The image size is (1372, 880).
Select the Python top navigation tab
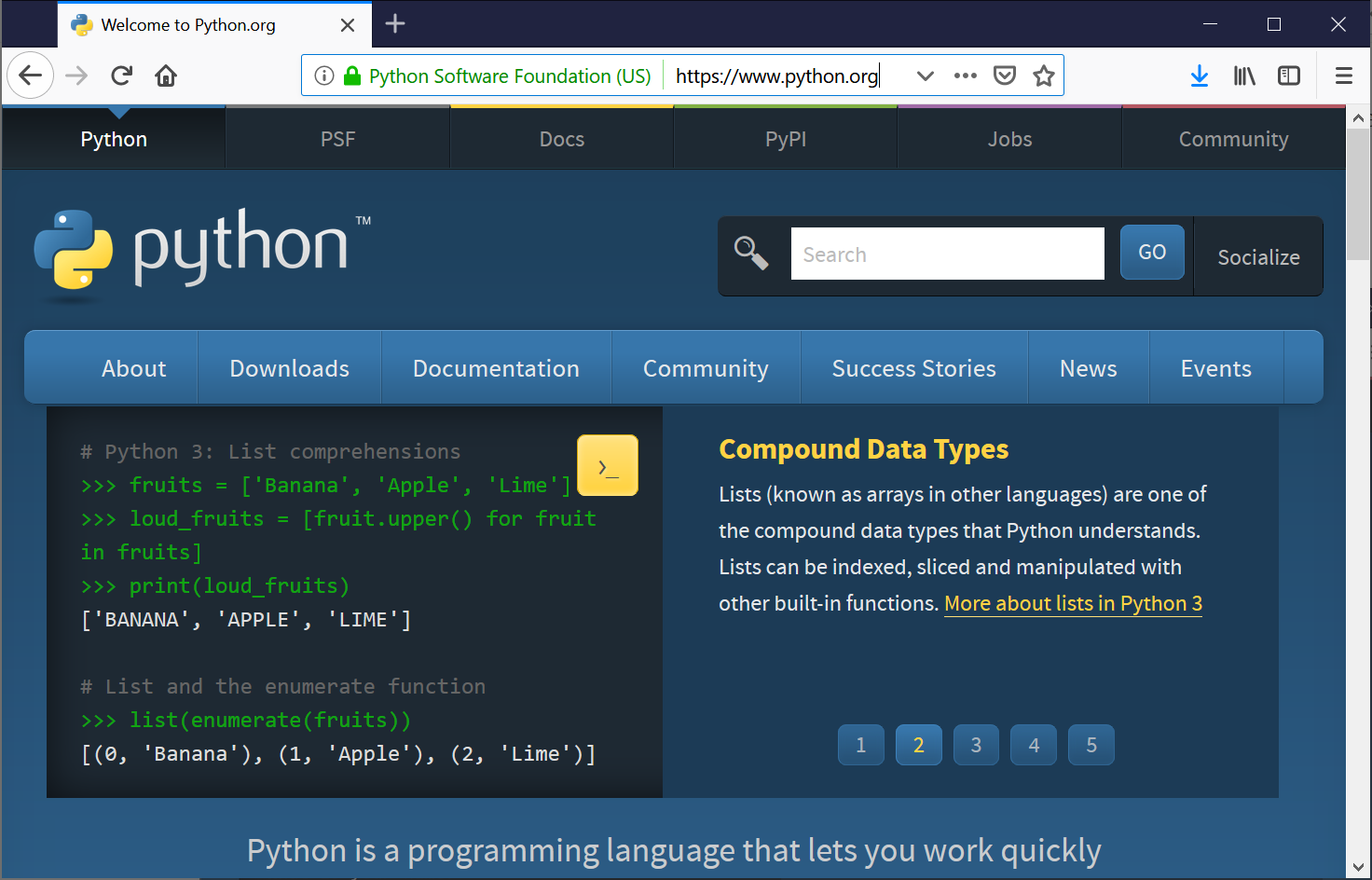pos(114,139)
